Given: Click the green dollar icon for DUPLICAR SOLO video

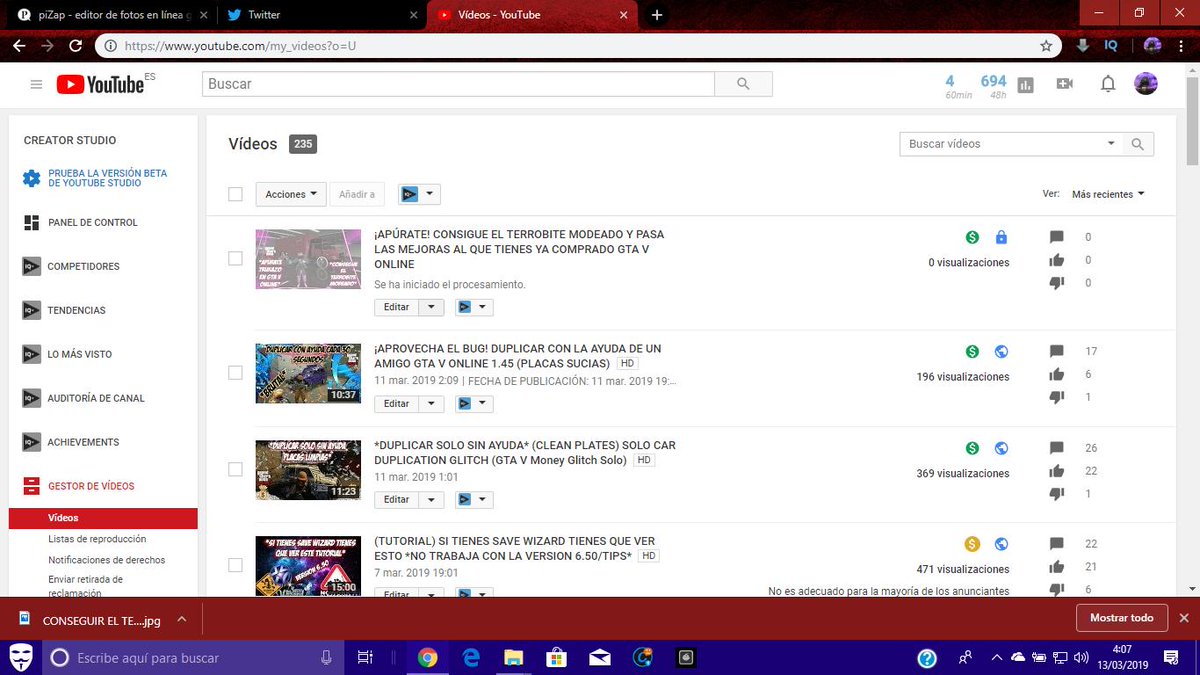Looking at the screenshot, I should (x=972, y=448).
